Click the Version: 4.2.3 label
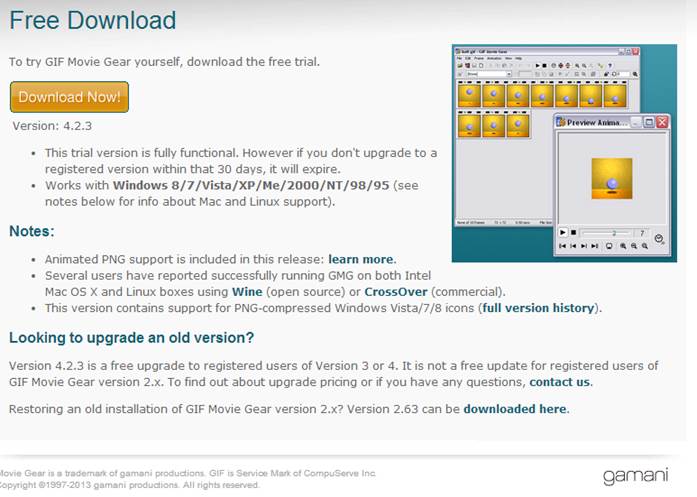Image resolution: width=697 pixels, height=497 pixels. tap(52, 126)
